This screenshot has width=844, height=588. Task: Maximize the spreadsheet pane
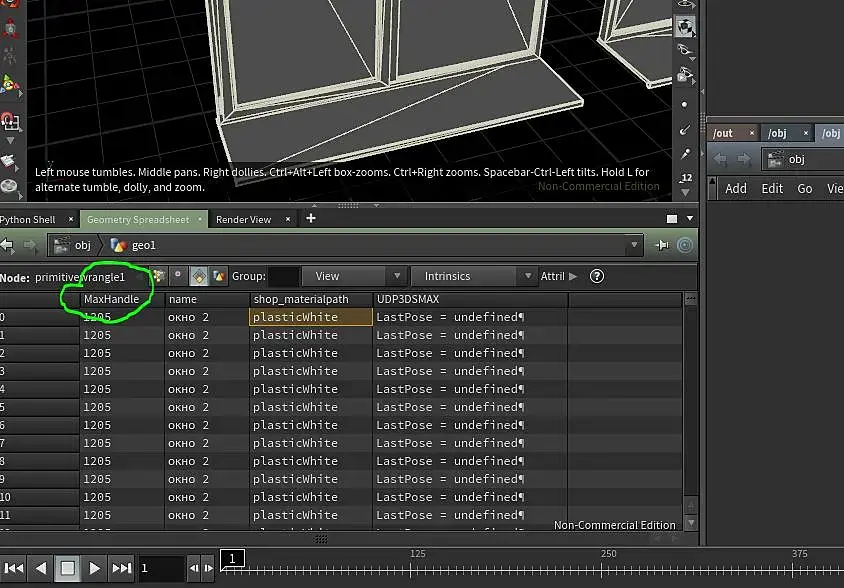[672, 218]
